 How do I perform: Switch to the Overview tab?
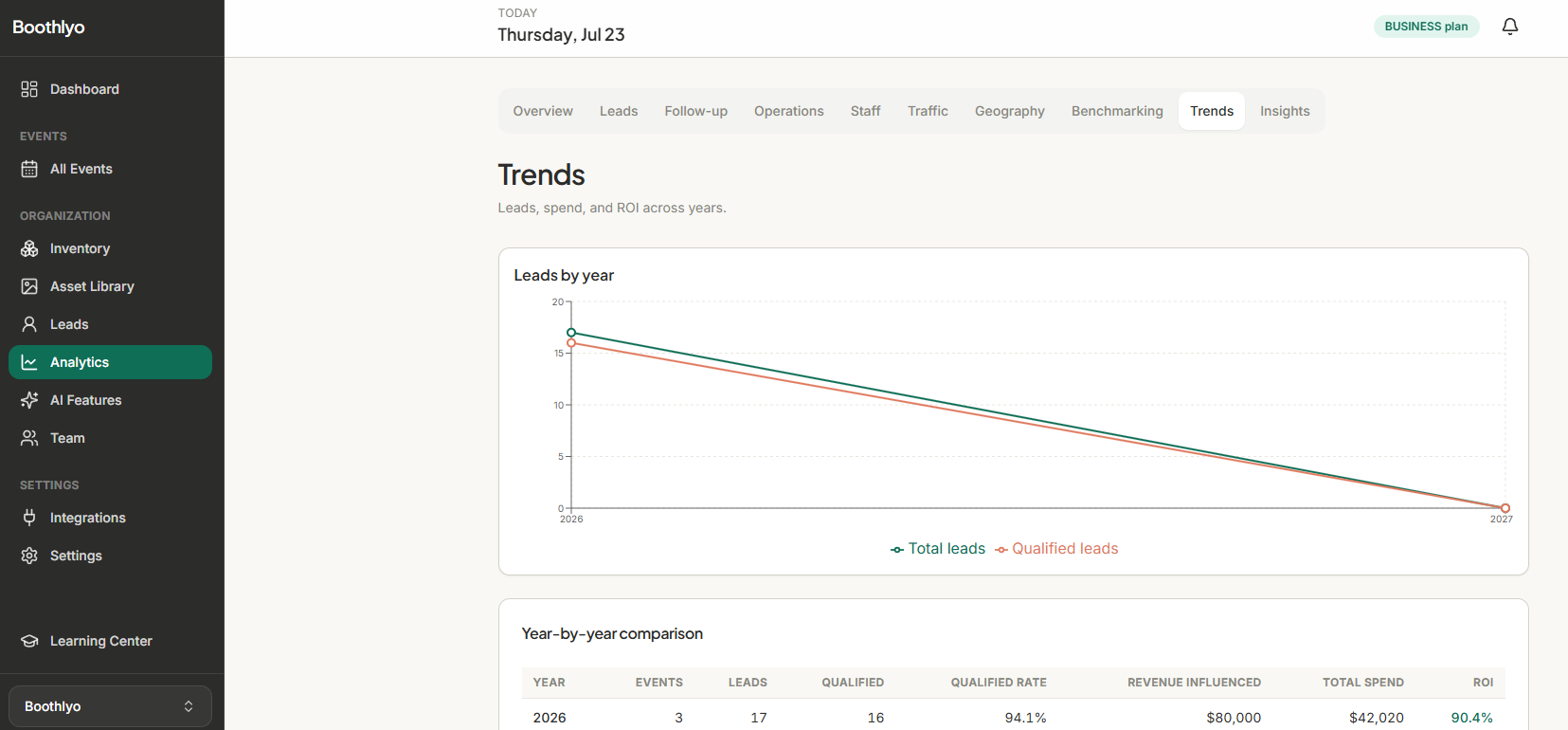(543, 111)
